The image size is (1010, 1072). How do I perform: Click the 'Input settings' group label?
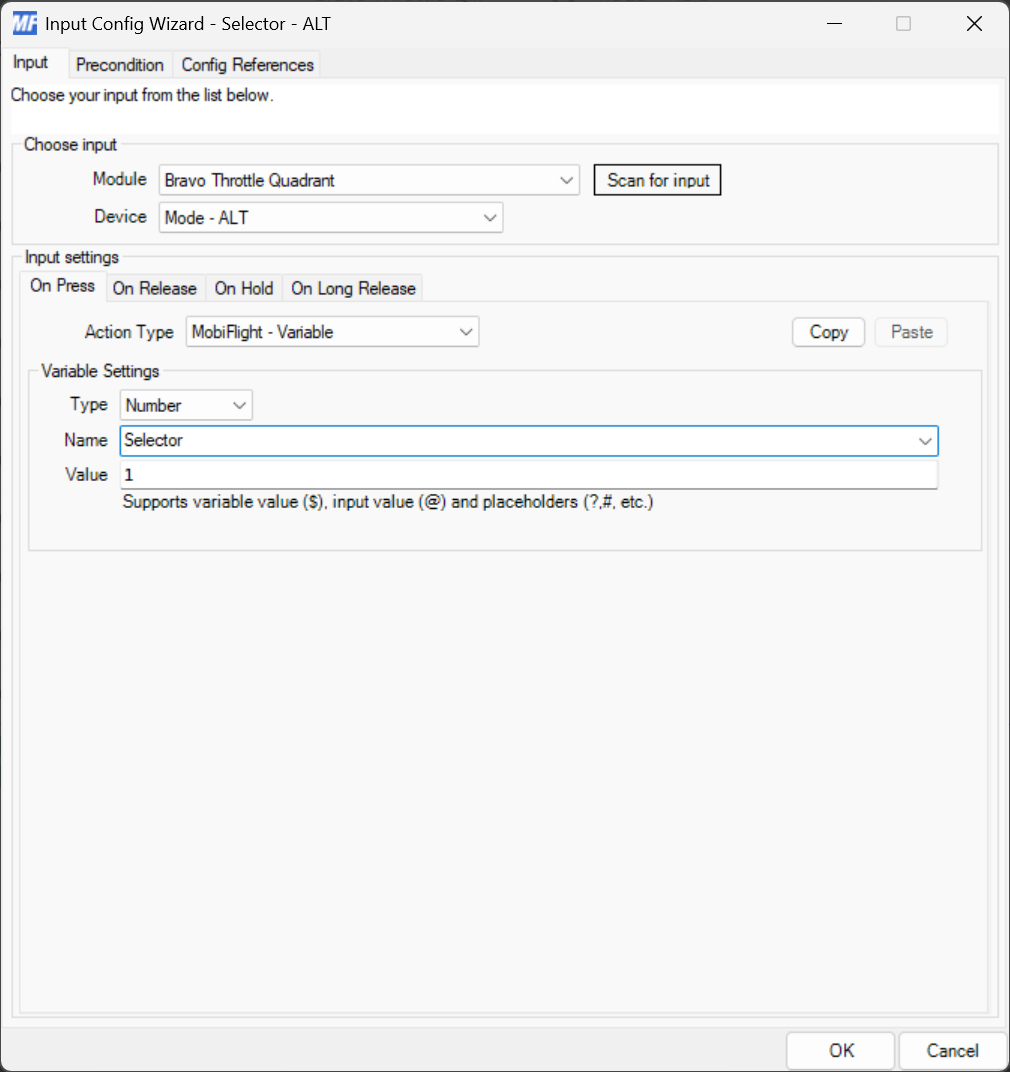[x=72, y=258]
